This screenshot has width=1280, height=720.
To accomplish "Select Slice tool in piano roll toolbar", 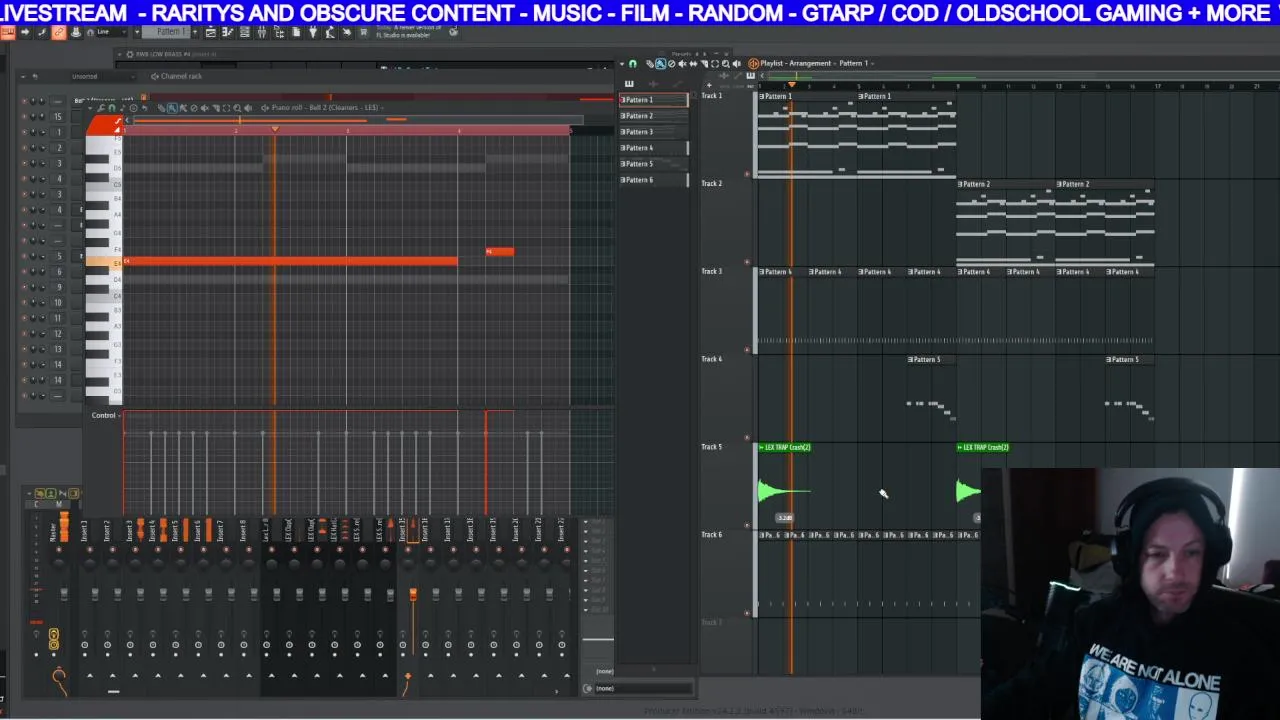I will coord(216,107).
